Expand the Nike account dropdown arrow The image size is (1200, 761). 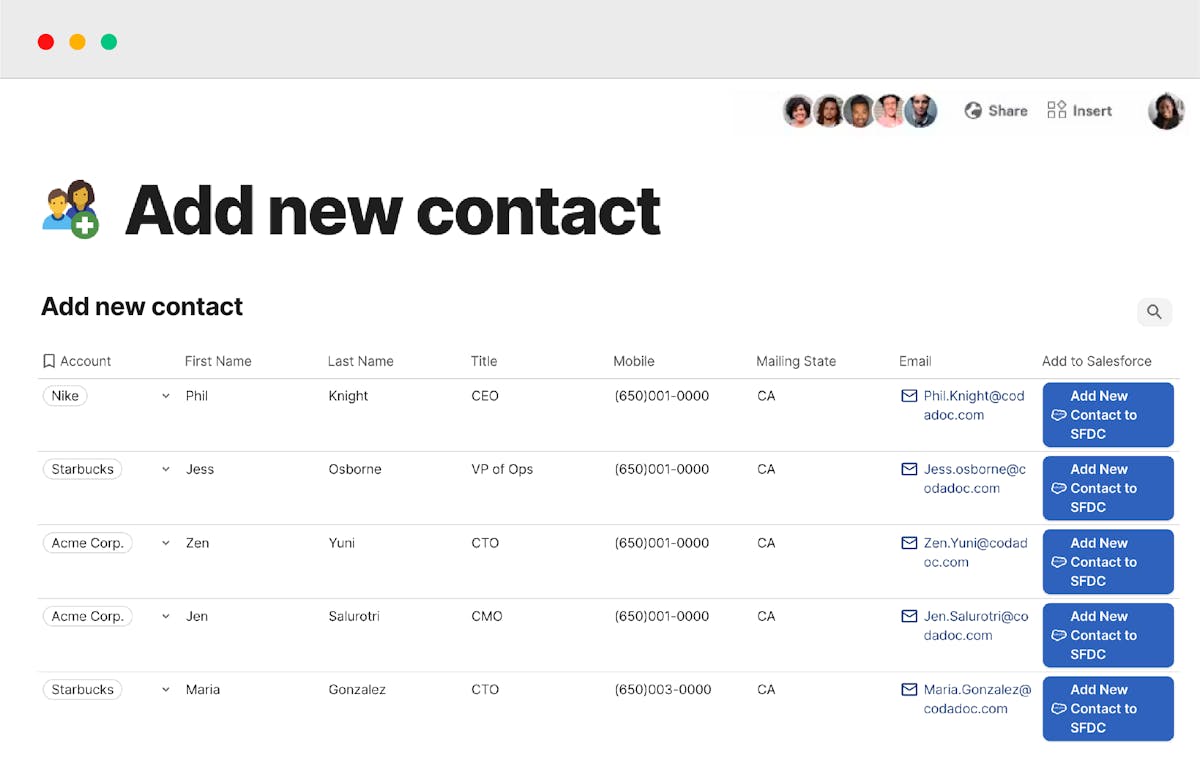(x=166, y=396)
